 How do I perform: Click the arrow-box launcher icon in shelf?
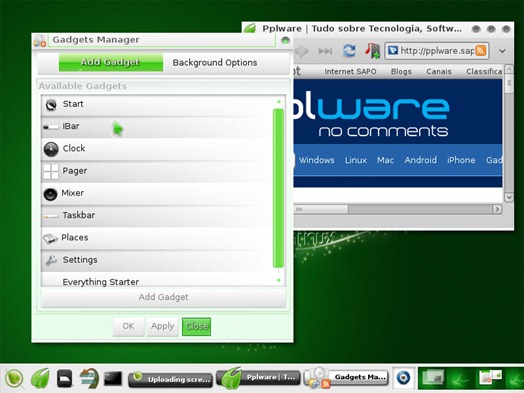[x=89, y=378]
